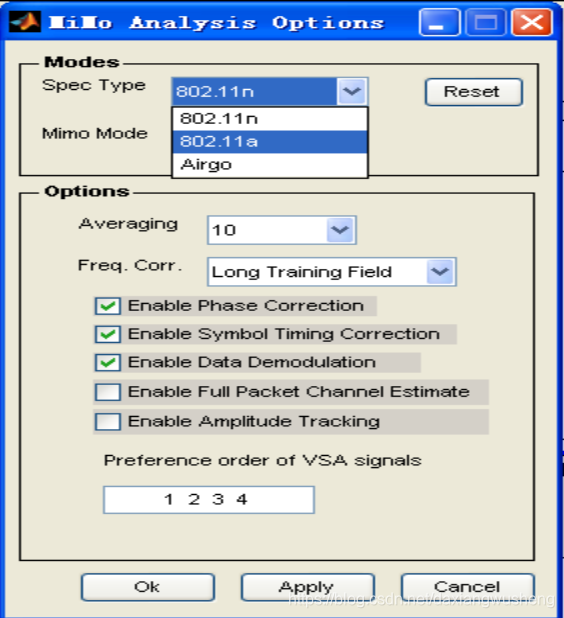Screen dimensions: 564x618
Task: Toggle Enable Phase Correction checkbox
Action: [108, 306]
